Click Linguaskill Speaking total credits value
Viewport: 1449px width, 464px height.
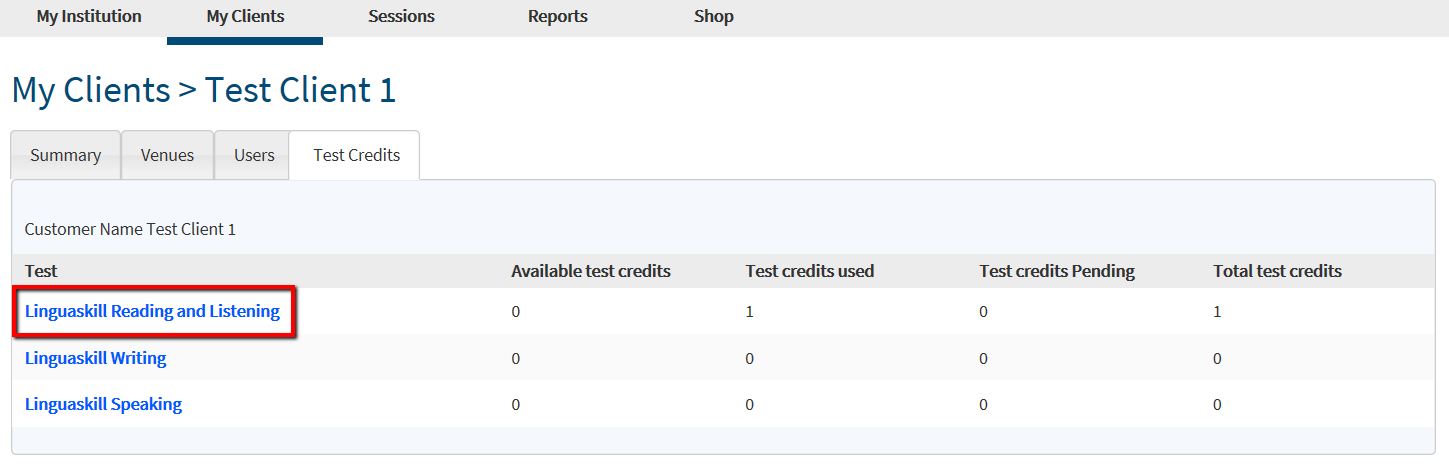(1217, 405)
